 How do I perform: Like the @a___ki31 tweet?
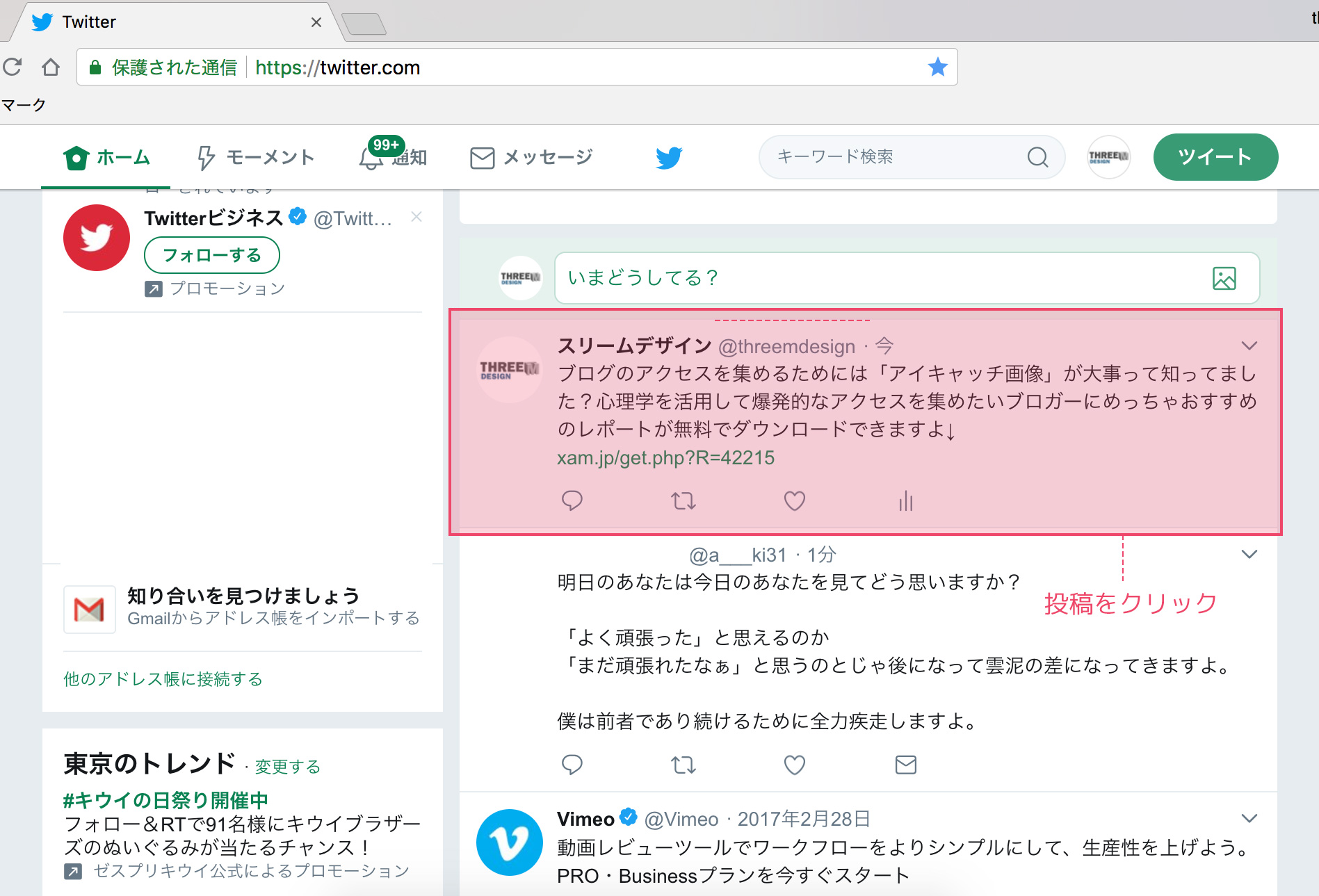(794, 765)
